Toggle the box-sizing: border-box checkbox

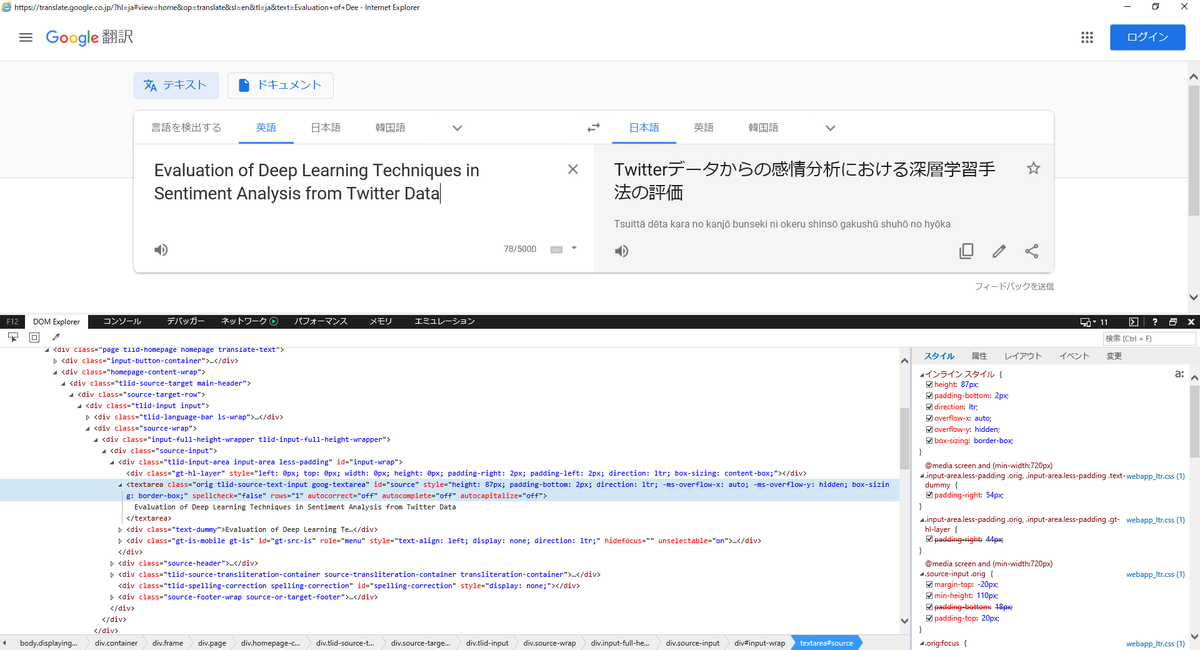pos(929,440)
